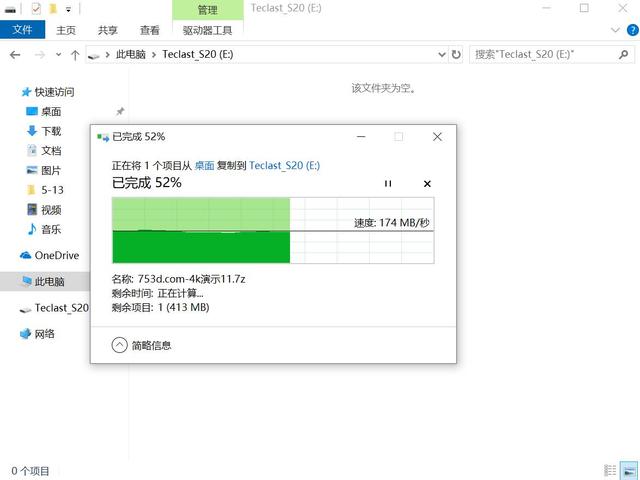Collapse details with 简略信息 arrow
The image size is (640, 480).
click(x=119, y=345)
